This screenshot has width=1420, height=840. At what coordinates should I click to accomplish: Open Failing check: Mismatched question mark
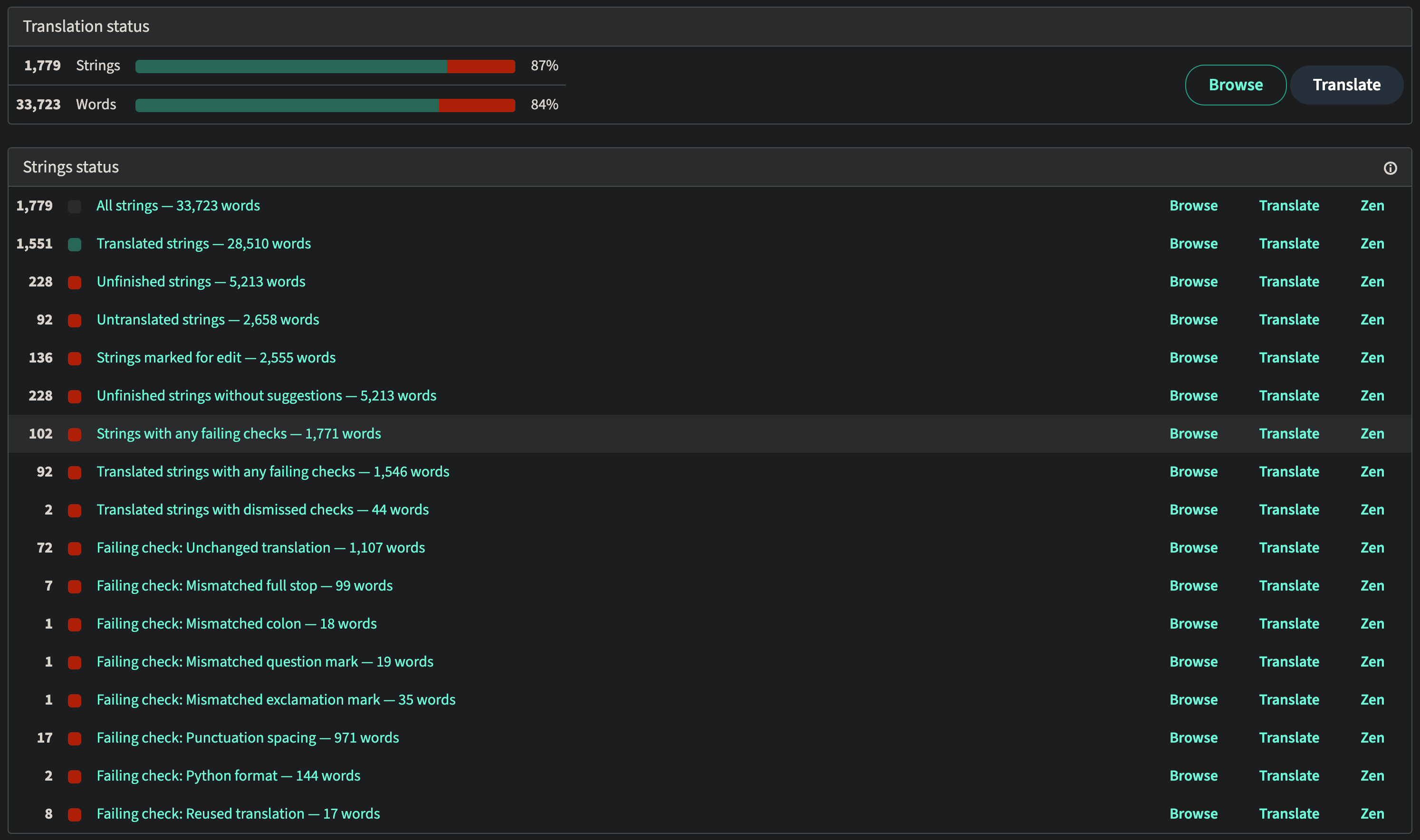pyautogui.click(x=264, y=661)
